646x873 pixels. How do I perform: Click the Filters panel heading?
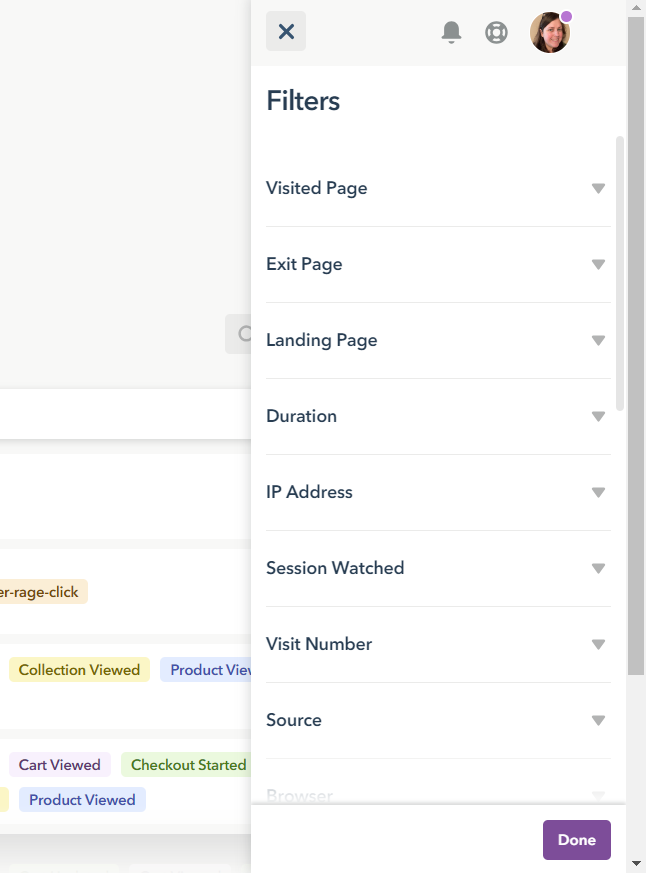tap(303, 101)
